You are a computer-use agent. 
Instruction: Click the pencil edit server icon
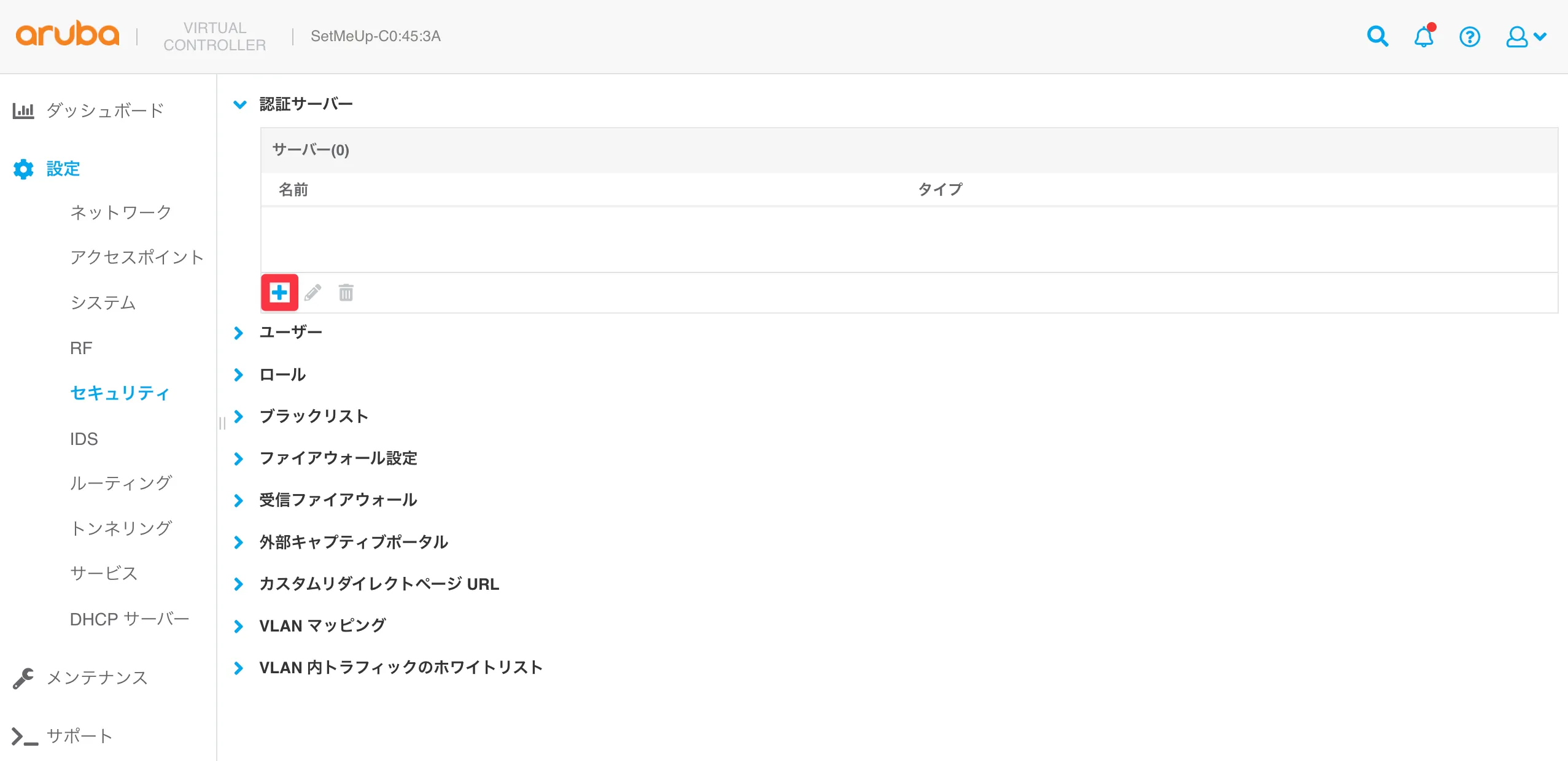(x=313, y=293)
